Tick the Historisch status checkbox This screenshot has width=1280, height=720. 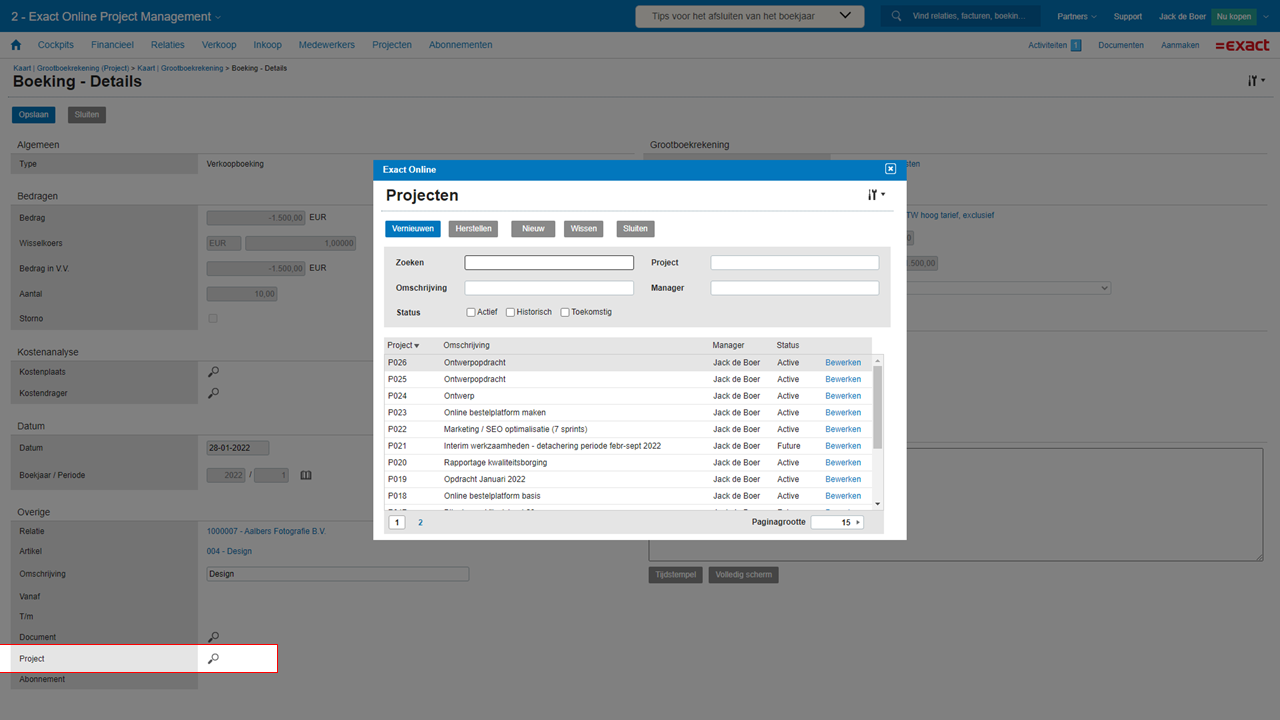point(510,312)
